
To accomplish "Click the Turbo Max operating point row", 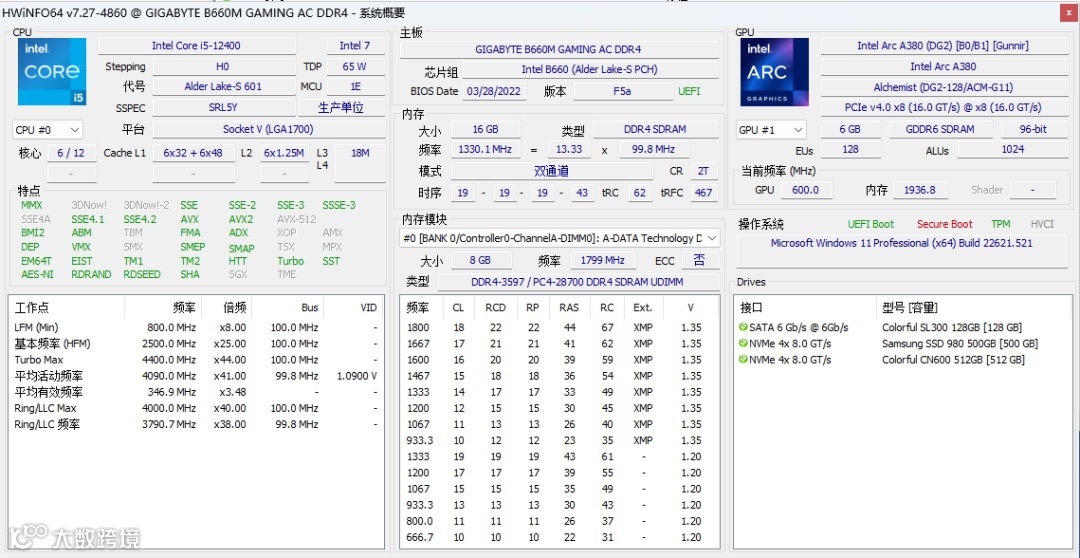I will (196, 360).
